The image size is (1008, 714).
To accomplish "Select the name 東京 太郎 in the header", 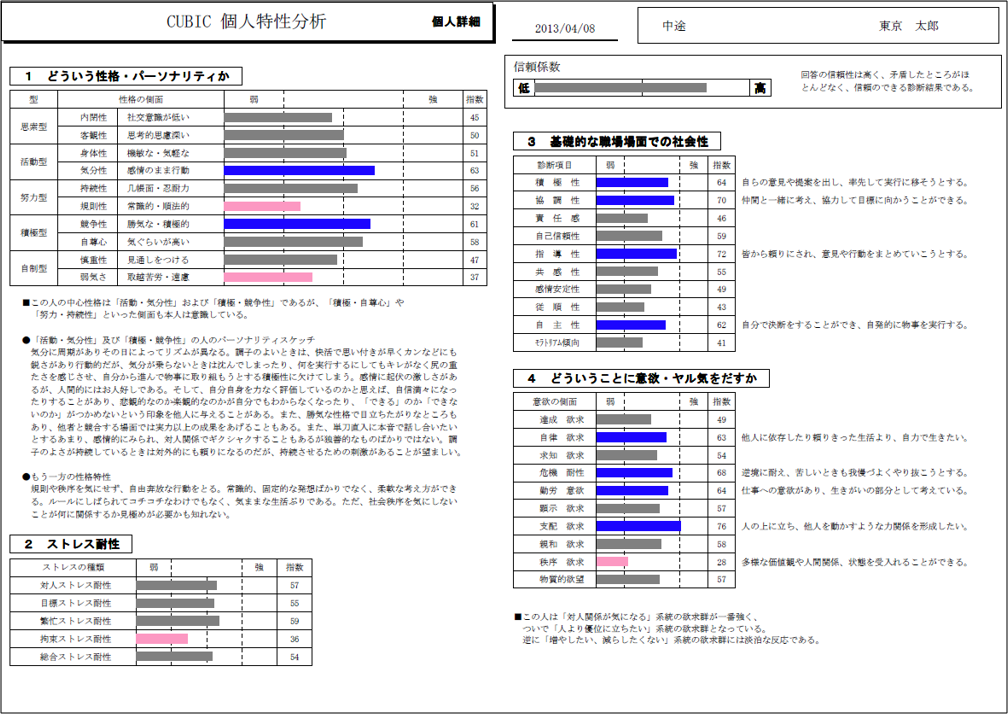I will point(908,26).
